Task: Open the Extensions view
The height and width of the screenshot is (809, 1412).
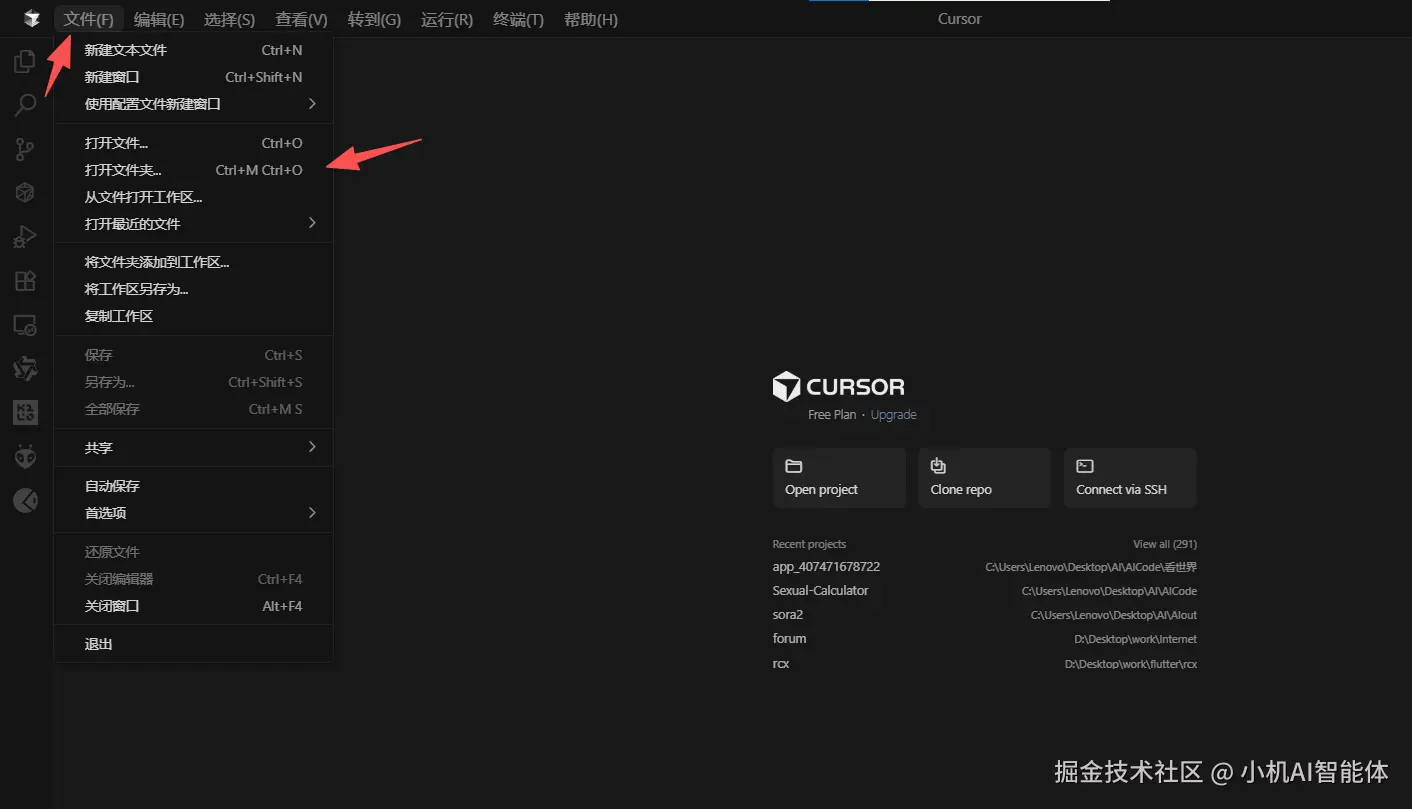Action: click(25, 281)
